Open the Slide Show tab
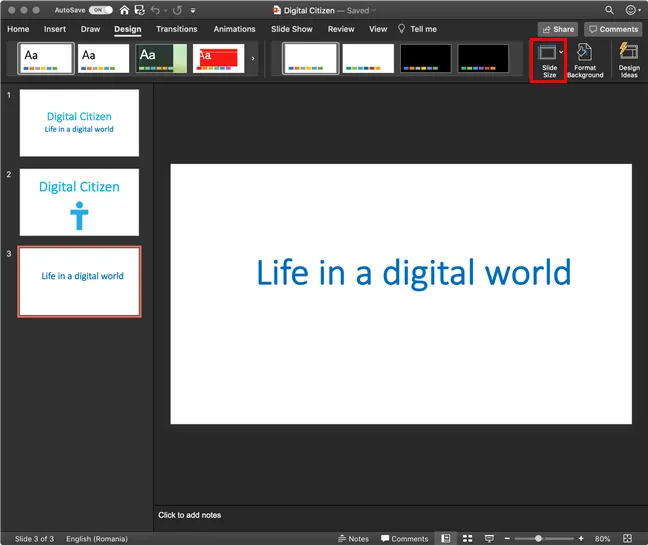 (x=292, y=29)
